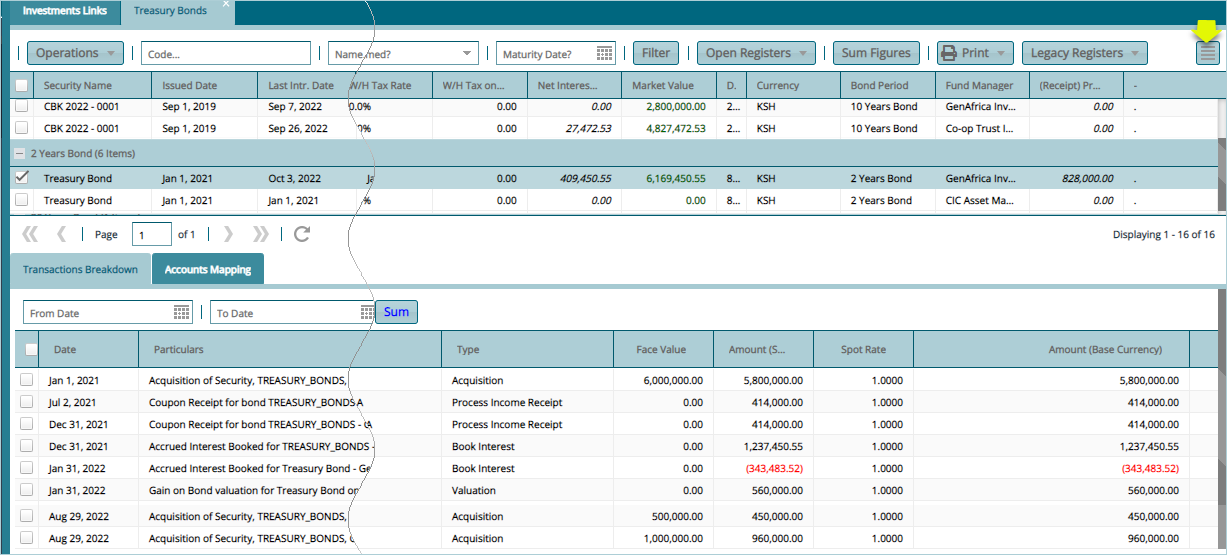
Task: Click the Sum Figures button
Action: tap(876, 53)
